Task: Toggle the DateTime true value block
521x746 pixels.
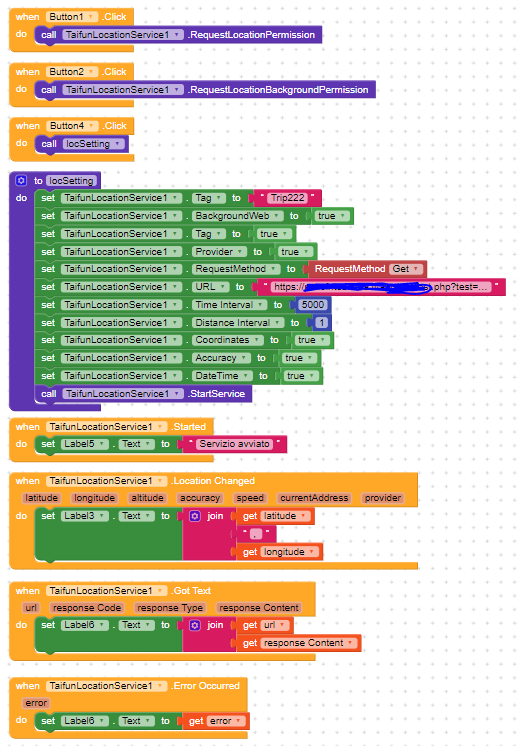Action: tap(301, 376)
